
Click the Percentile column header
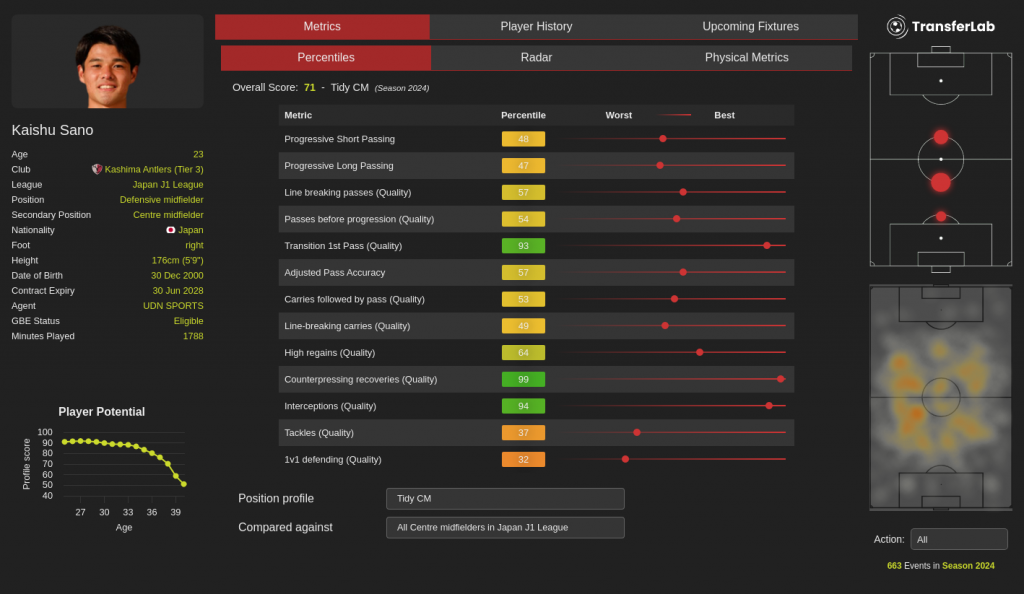pos(523,115)
